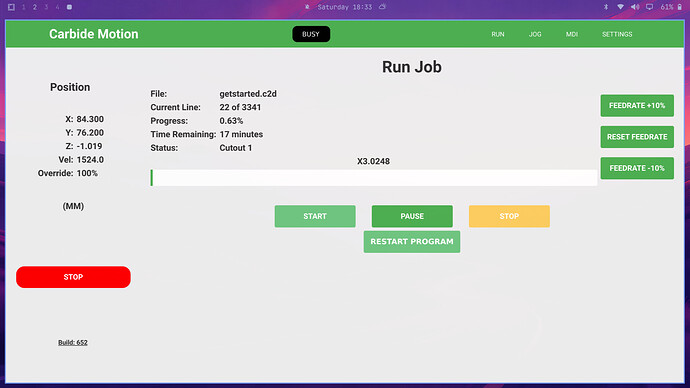This screenshot has width=690, height=388.
Task: Click the Saturday 18:33 clock
Action: coord(345,7)
